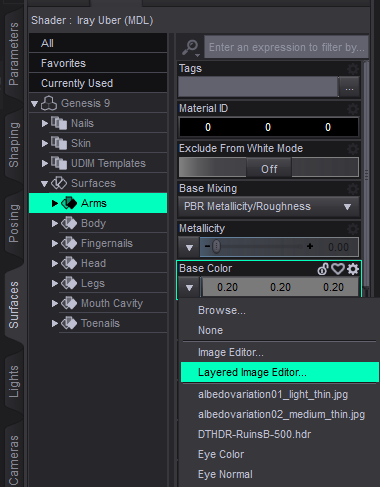This screenshot has height=487, width=380.
Task: Click the Mouth Cavity surface icon
Action: 69,303
